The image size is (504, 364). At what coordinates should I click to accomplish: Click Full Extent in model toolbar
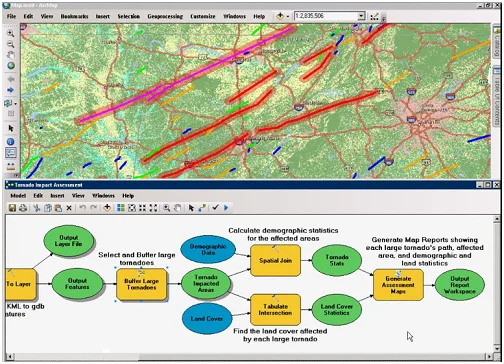coord(132,208)
